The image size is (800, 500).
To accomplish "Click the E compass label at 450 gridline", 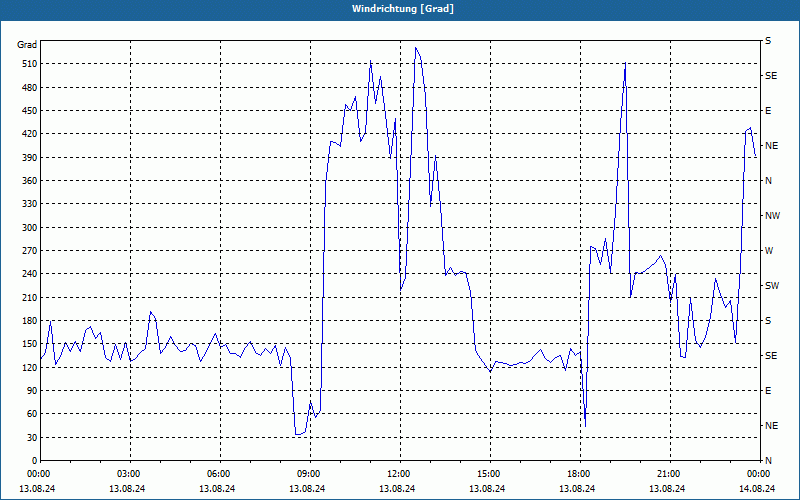I will (x=768, y=111).
